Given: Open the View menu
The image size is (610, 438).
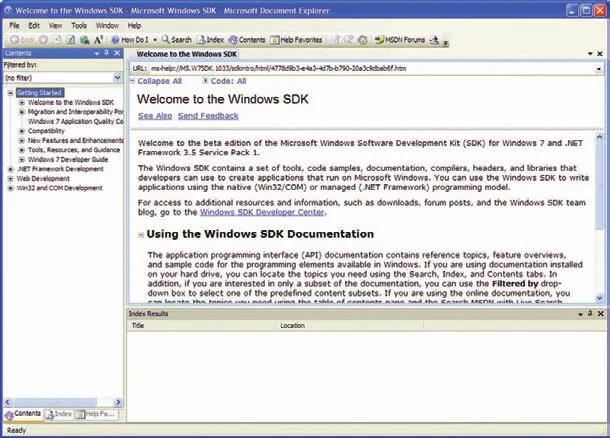Looking at the screenshot, I should (x=55, y=26).
